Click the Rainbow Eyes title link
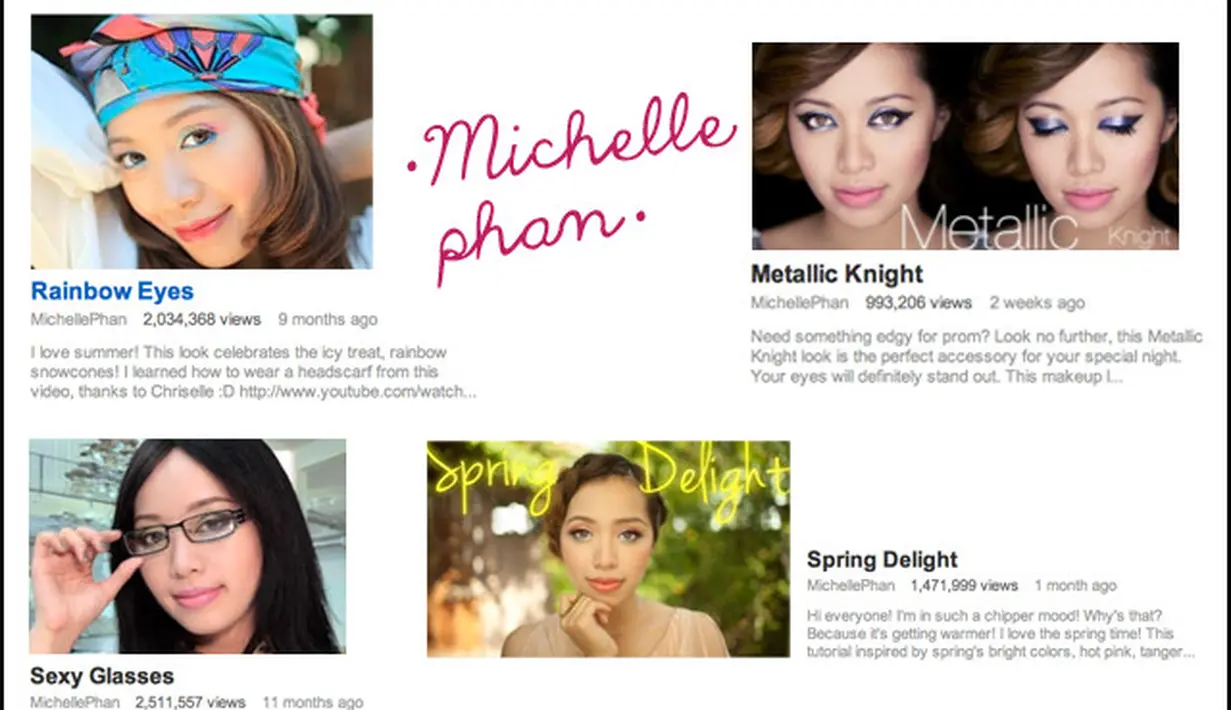 [x=112, y=292]
